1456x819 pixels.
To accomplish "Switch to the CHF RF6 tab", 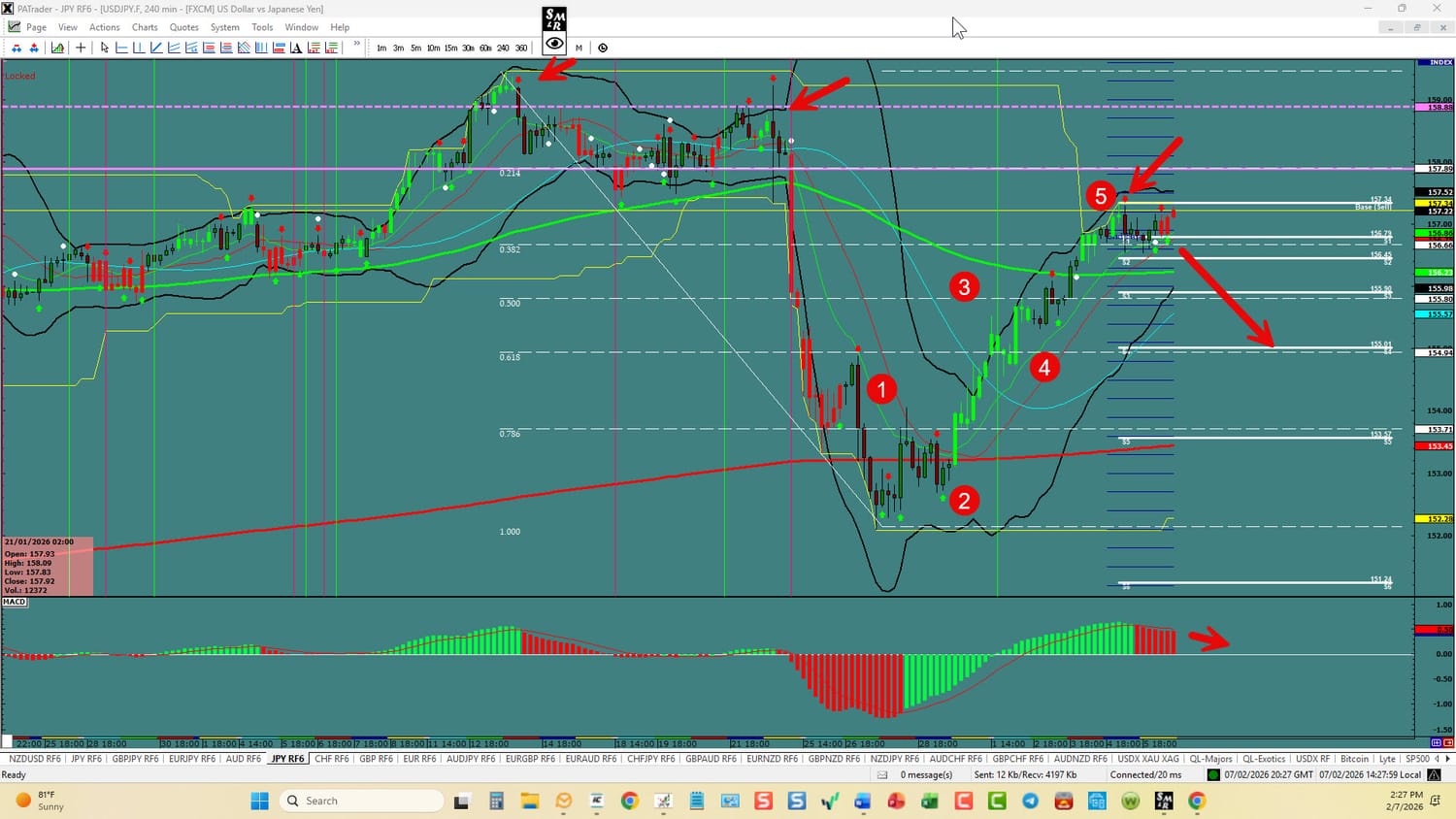I will tap(332, 759).
